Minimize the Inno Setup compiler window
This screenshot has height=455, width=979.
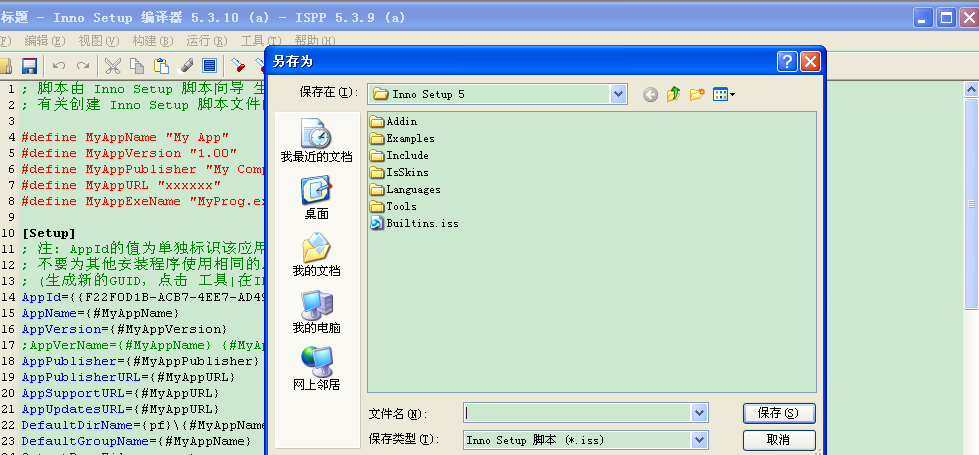click(x=924, y=17)
